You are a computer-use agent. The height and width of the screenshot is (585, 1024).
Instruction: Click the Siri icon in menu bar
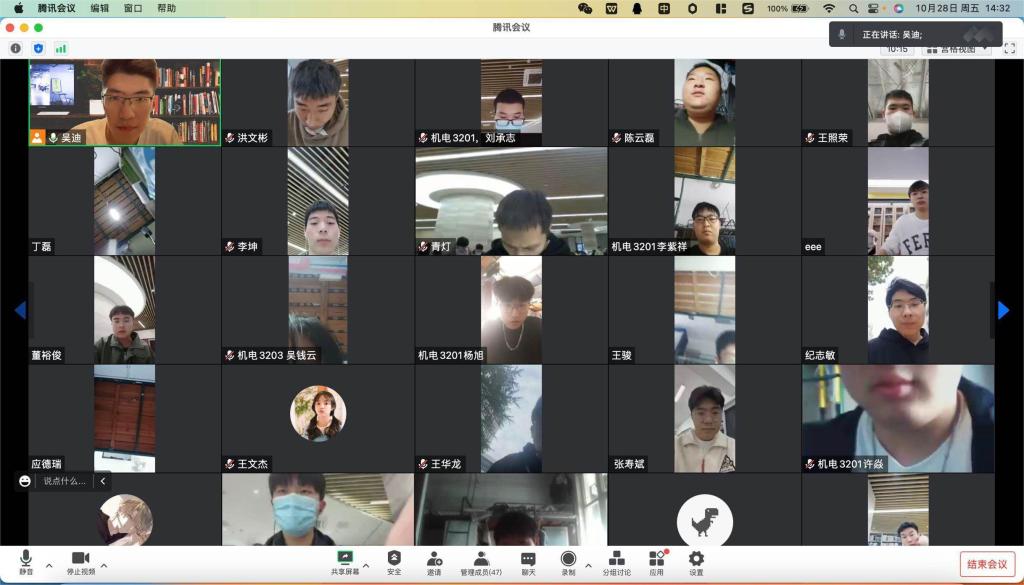click(899, 8)
